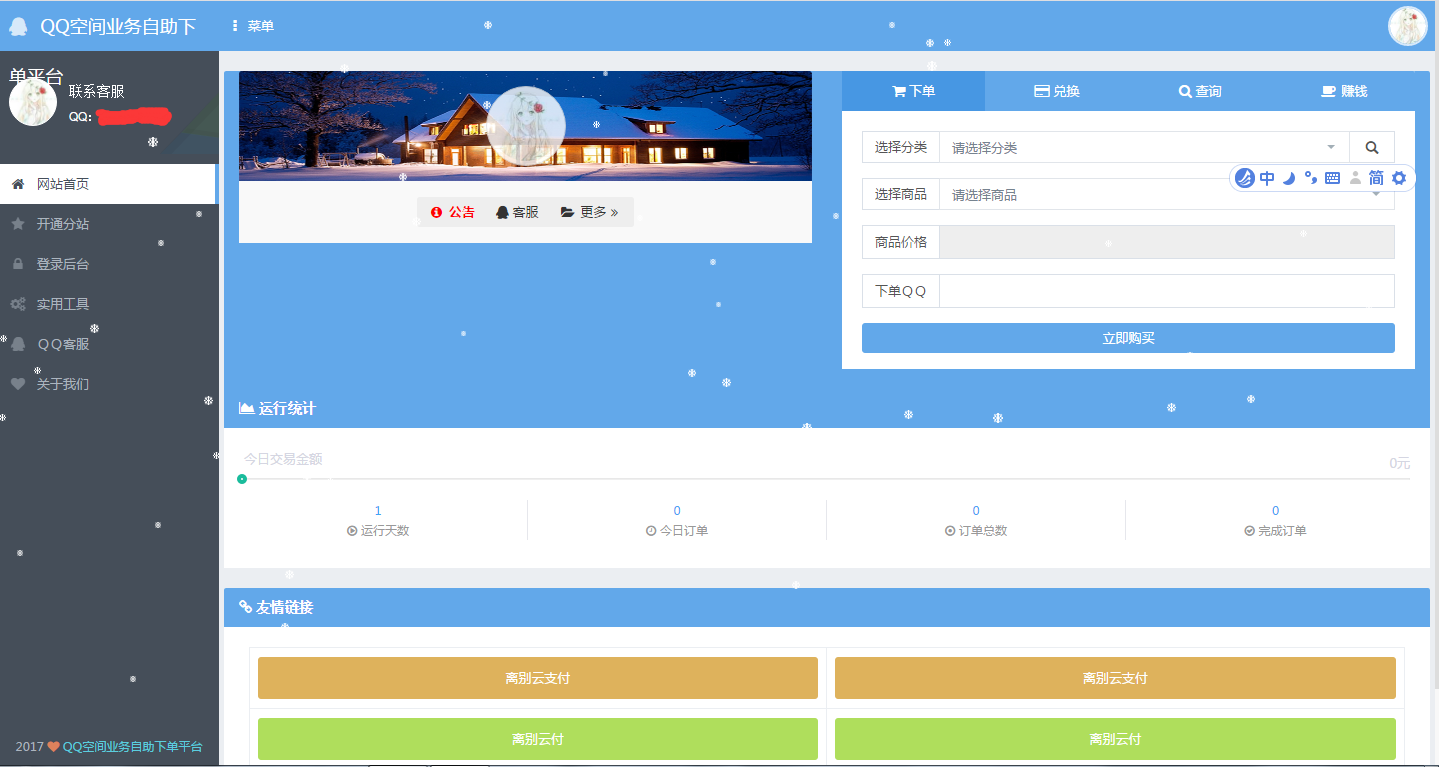Switch to the 查询 tab
Image resolution: width=1439 pixels, height=767 pixels.
1200,91
